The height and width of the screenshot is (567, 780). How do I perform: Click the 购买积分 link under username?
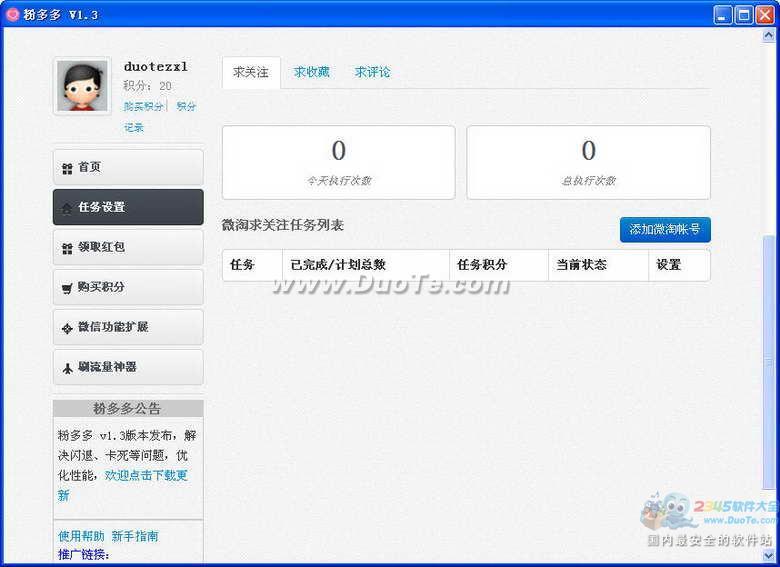pos(143,106)
